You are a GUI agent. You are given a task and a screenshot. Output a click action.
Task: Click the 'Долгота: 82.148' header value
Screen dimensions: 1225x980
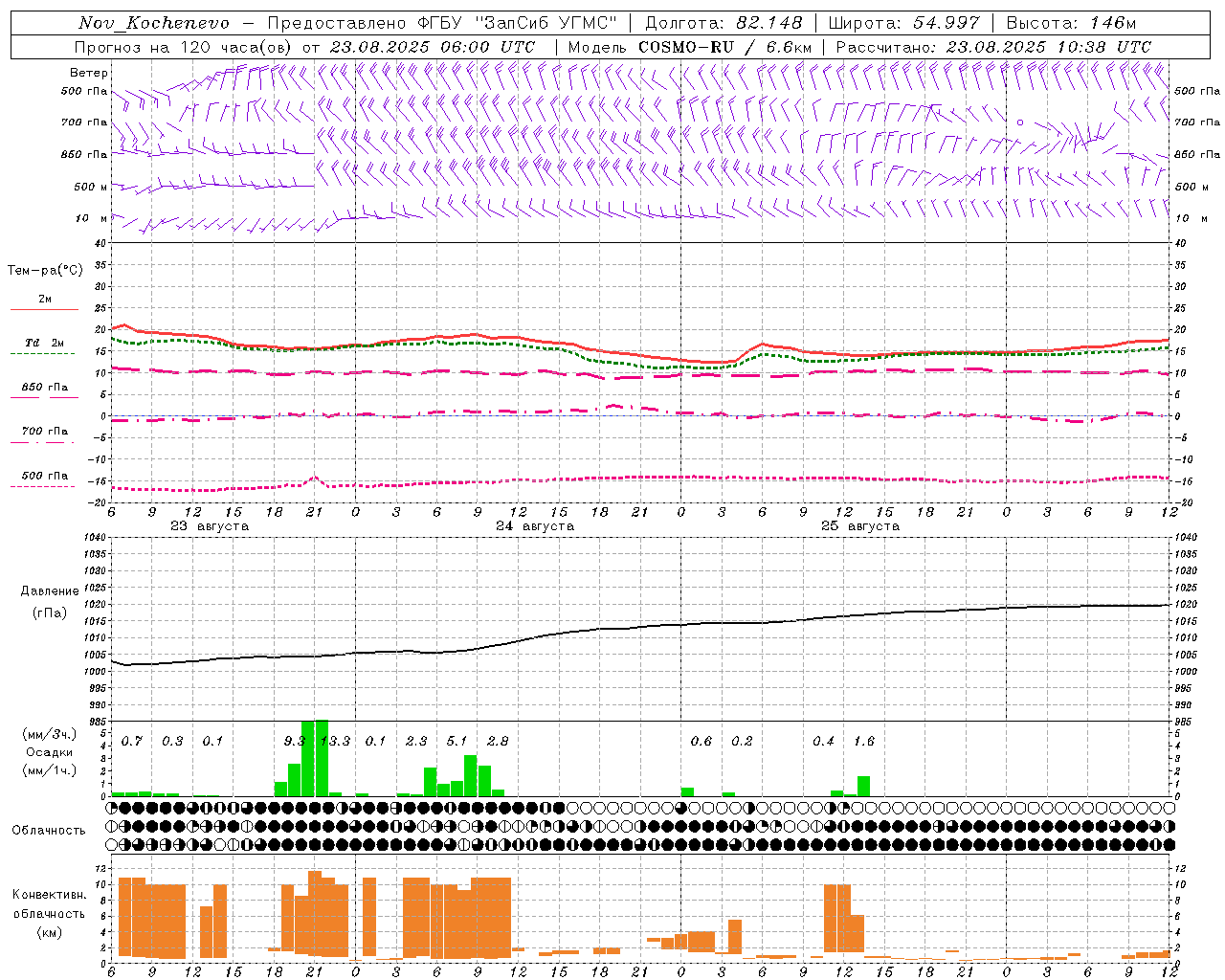pyautogui.click(x=724, y=23)
